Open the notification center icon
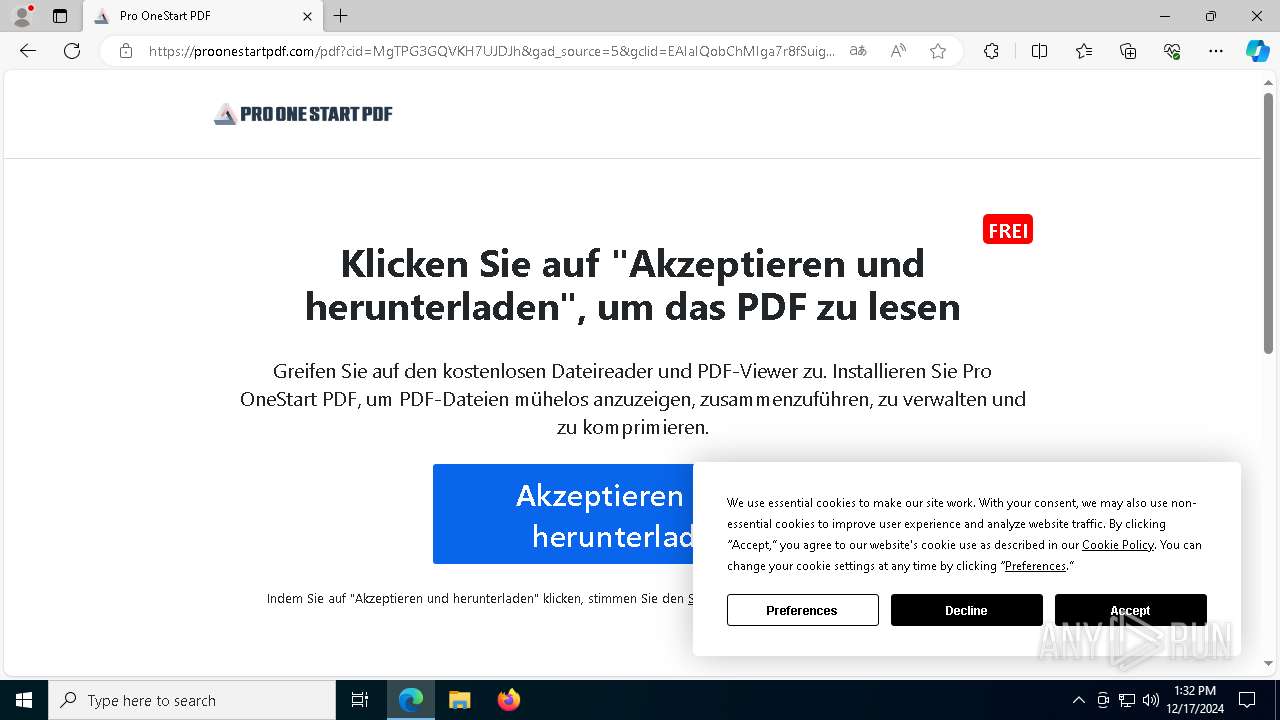 [x=1247, y=700]
